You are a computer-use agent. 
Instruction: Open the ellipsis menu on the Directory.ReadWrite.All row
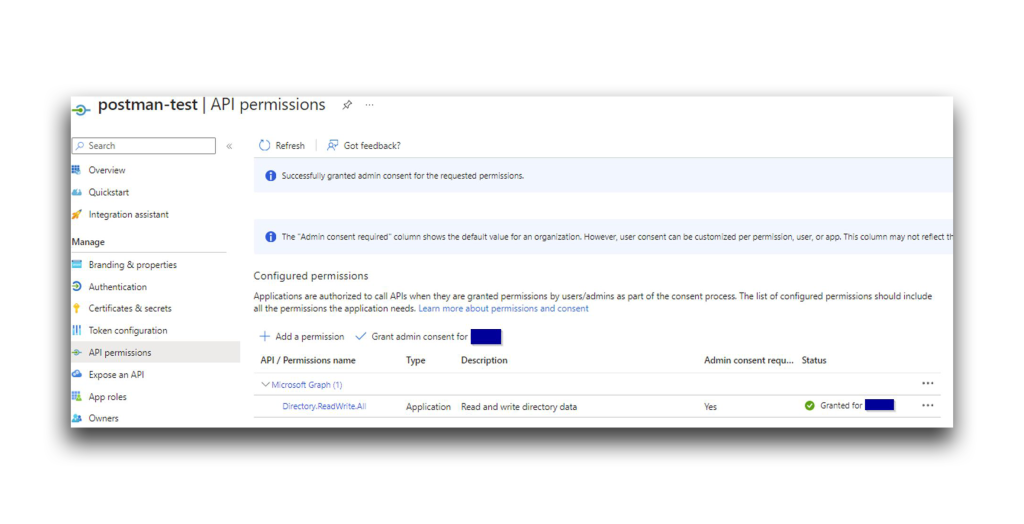[927, 406]
